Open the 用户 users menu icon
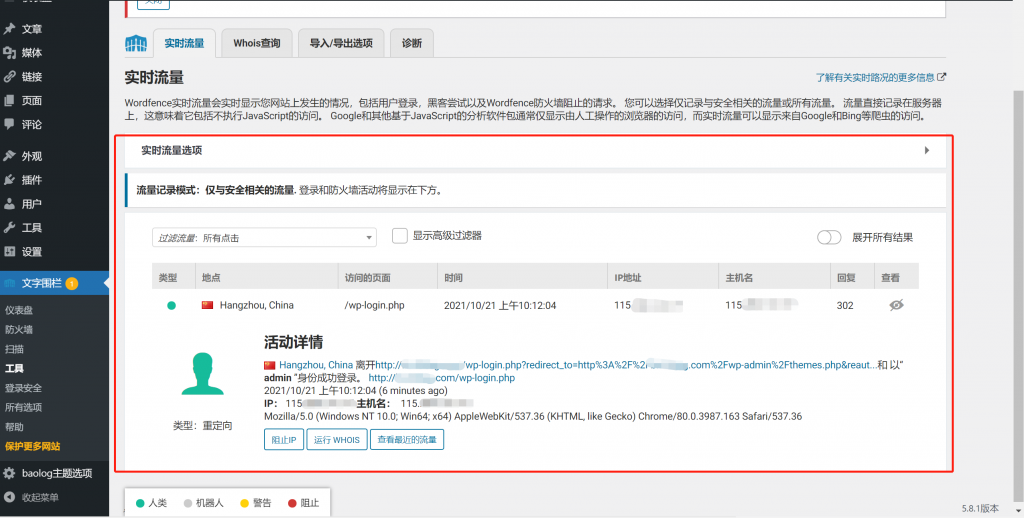 9,204
